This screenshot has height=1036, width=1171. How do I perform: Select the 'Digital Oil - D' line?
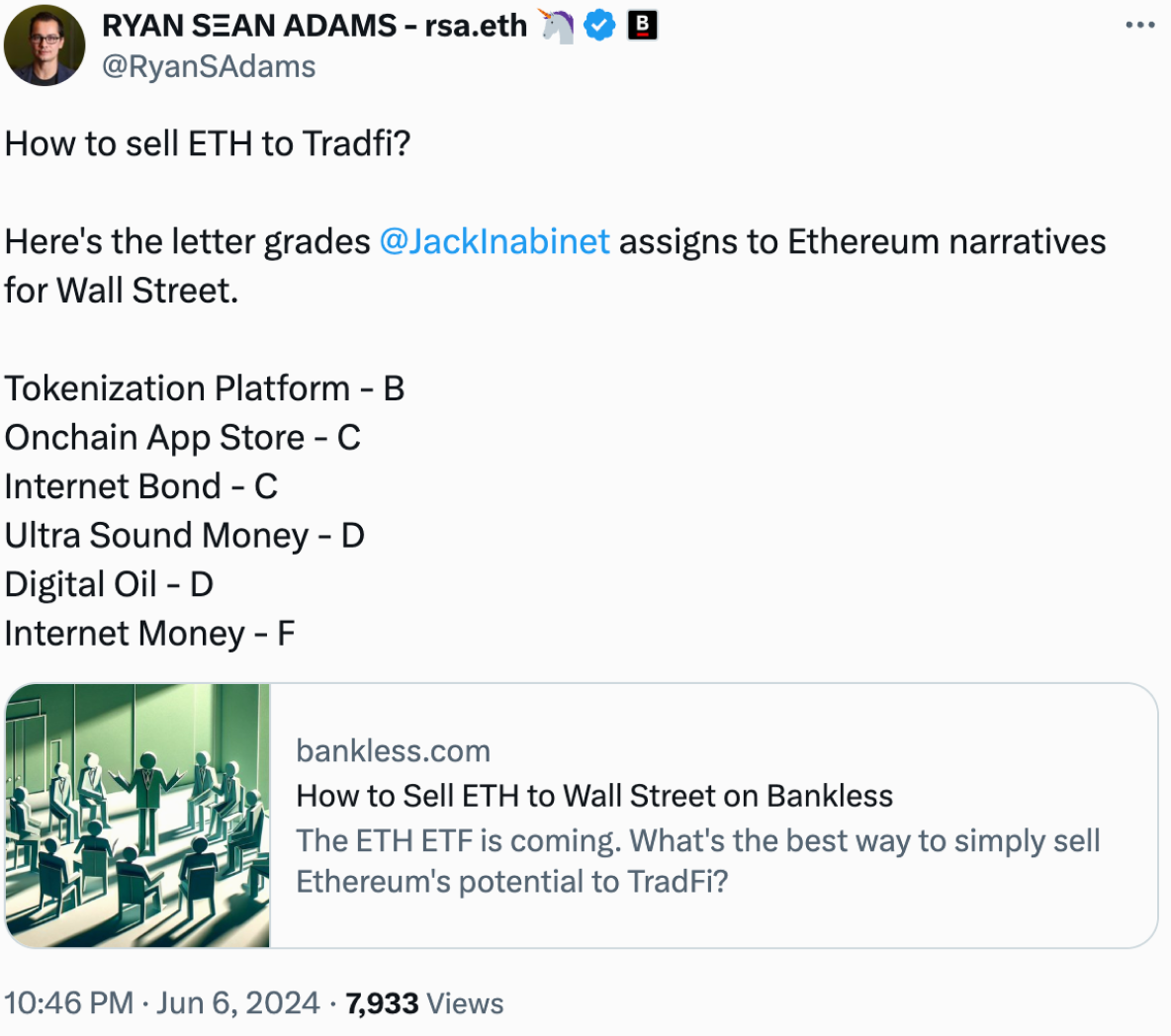pos(109,584)
